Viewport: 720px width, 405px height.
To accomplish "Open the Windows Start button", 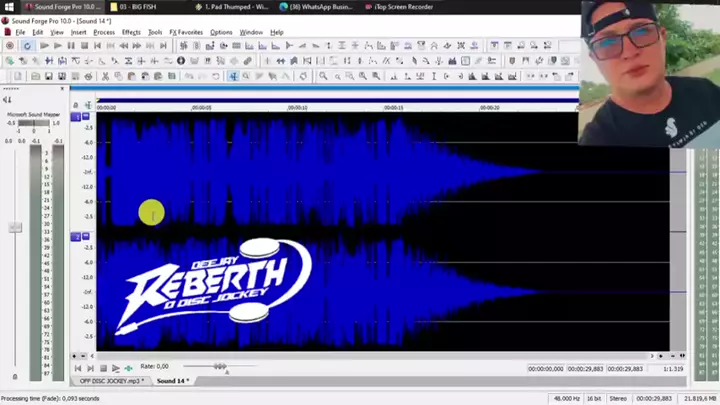I will (9, 7).
